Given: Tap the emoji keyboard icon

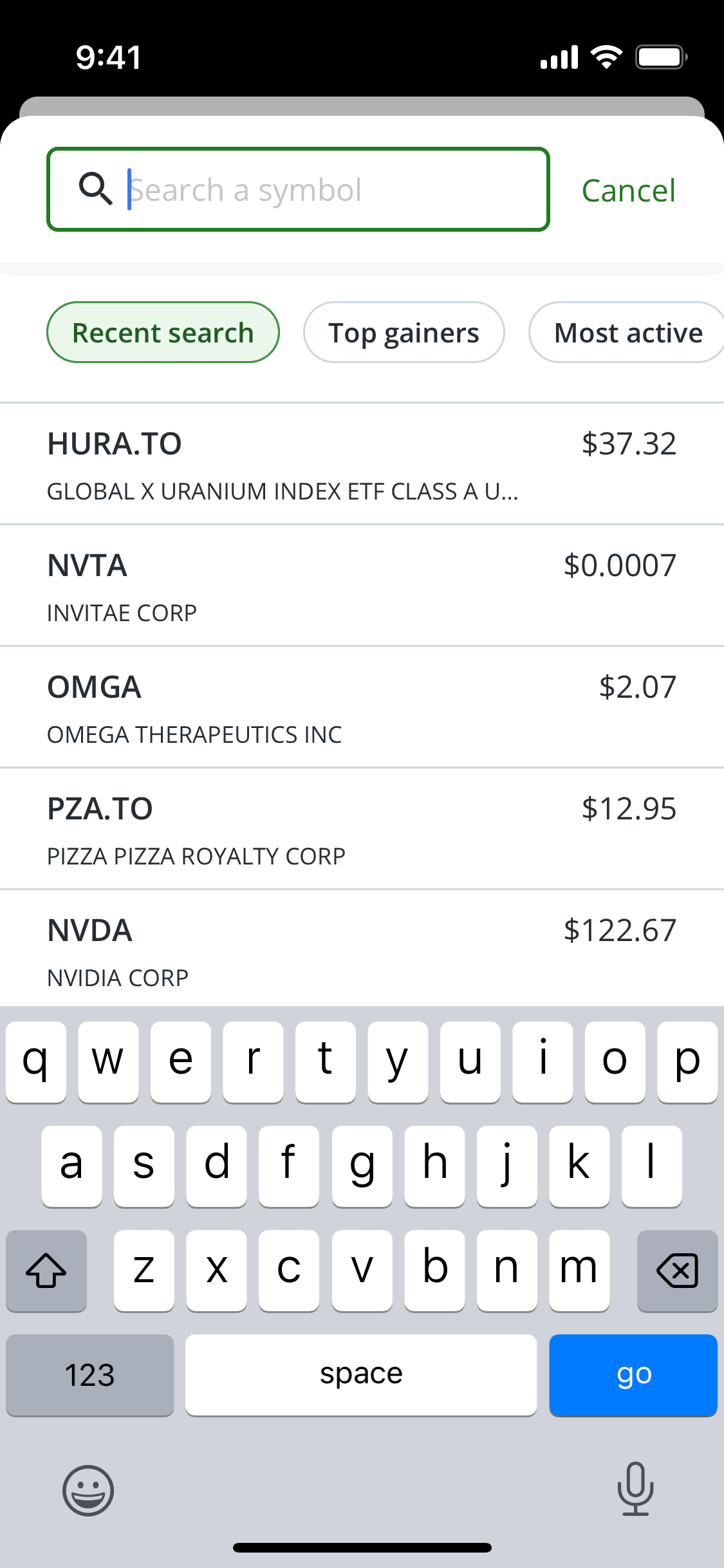Looking at the screenshot, I should [88, 1490].
